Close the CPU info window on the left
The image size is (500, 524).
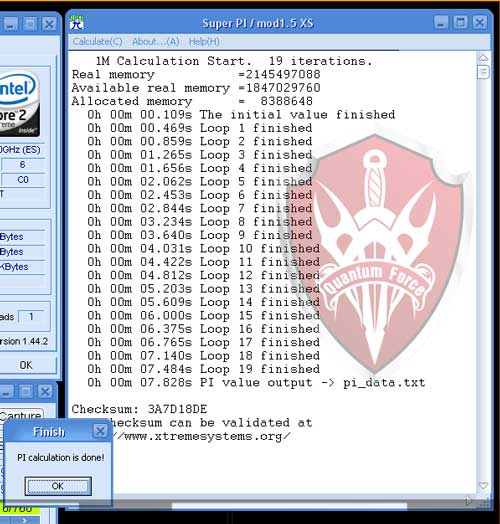click(x=49, y=24)
